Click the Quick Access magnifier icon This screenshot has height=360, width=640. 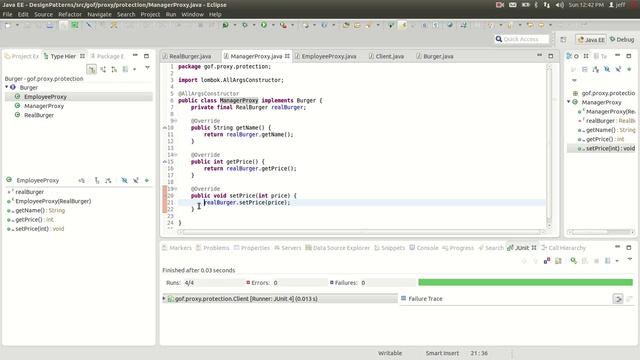(x=499, y=39)
